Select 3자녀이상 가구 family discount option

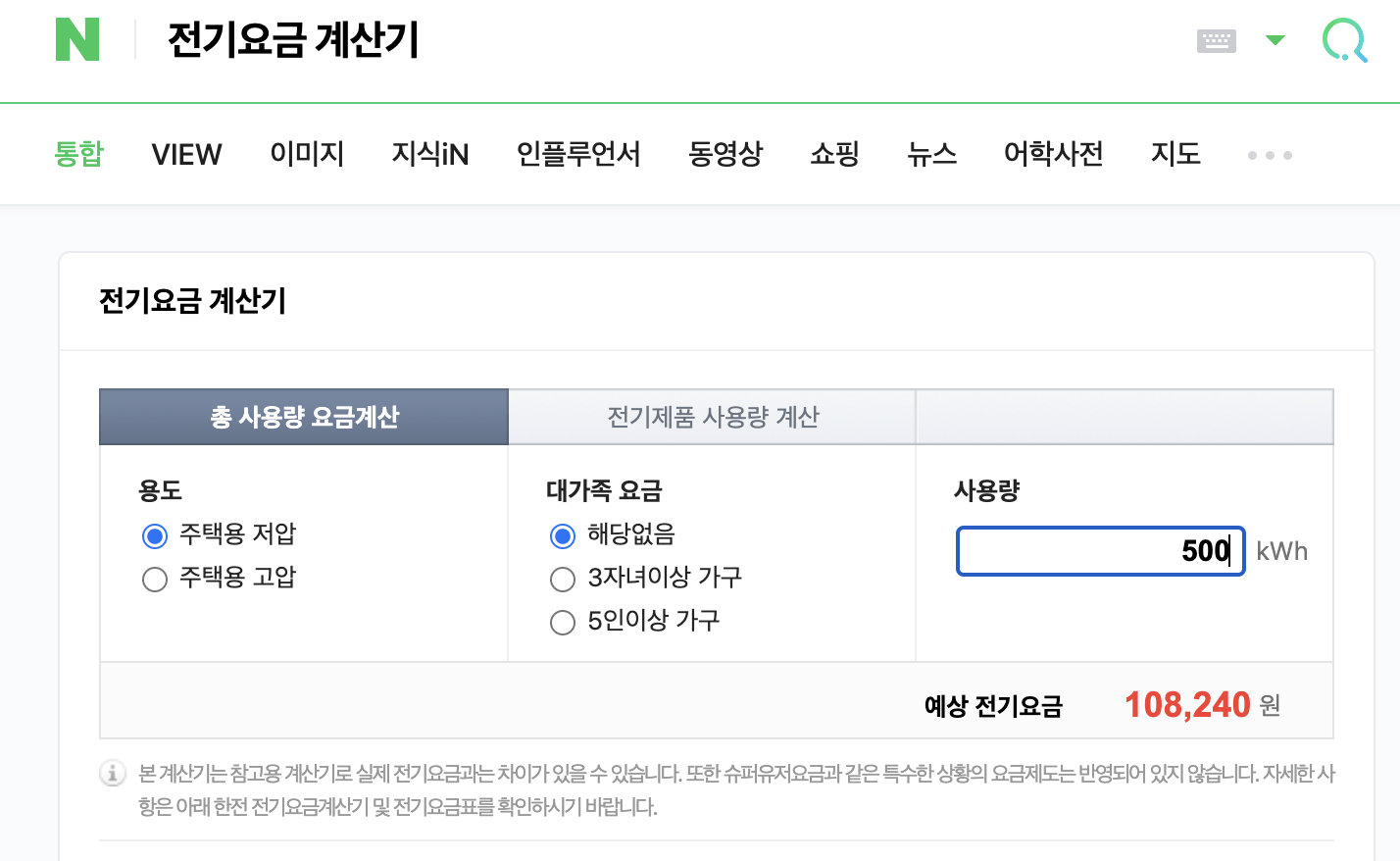[563, 580]
